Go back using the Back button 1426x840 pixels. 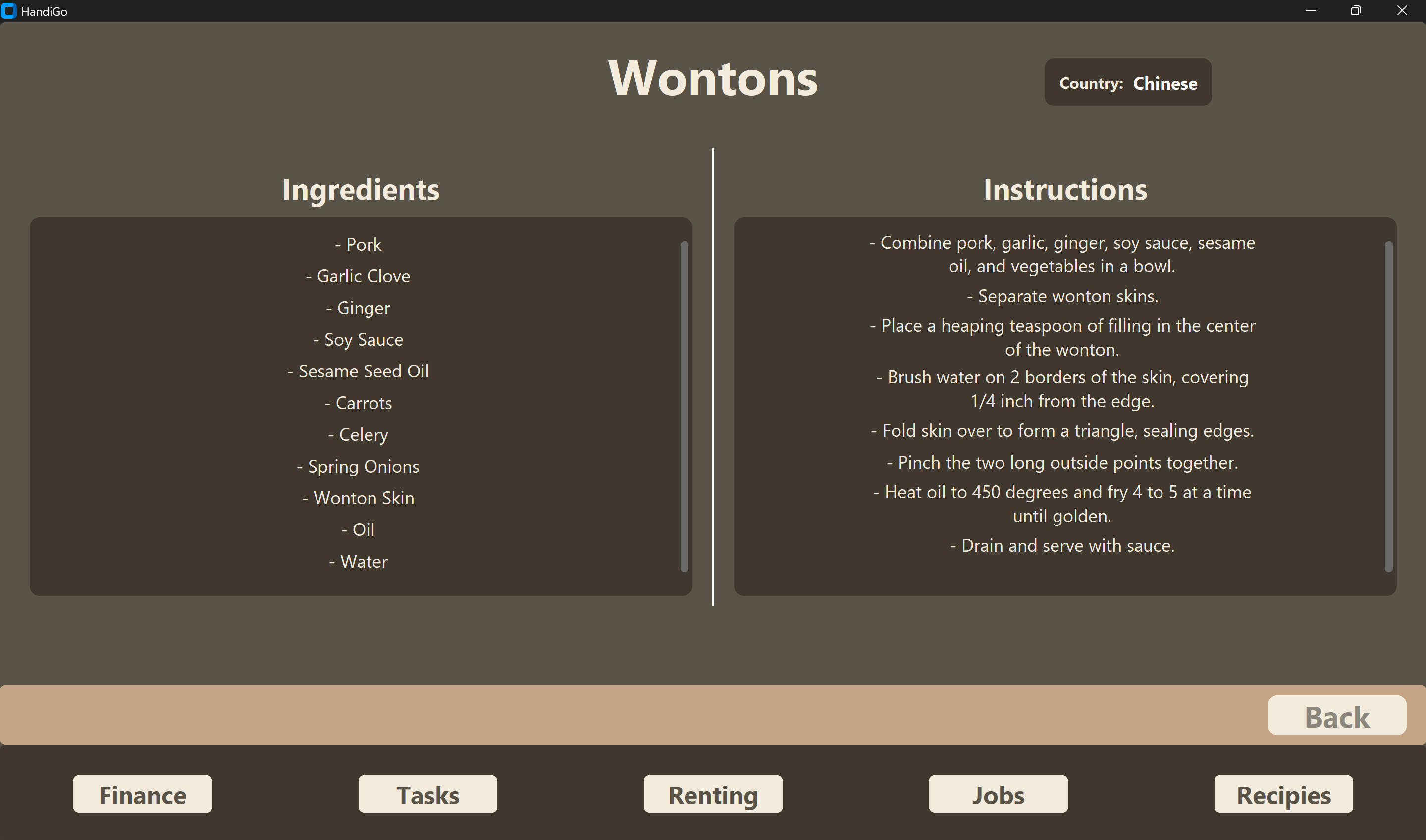tap(1336, 716)
